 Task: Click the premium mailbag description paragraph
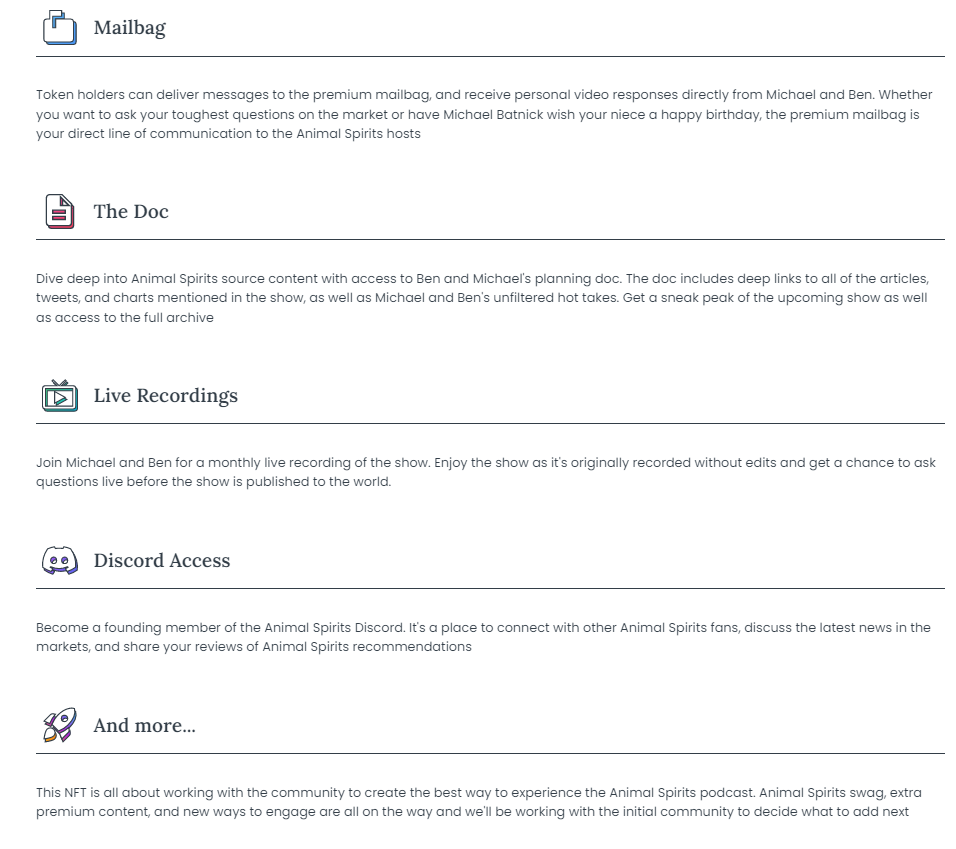[484, 114]
